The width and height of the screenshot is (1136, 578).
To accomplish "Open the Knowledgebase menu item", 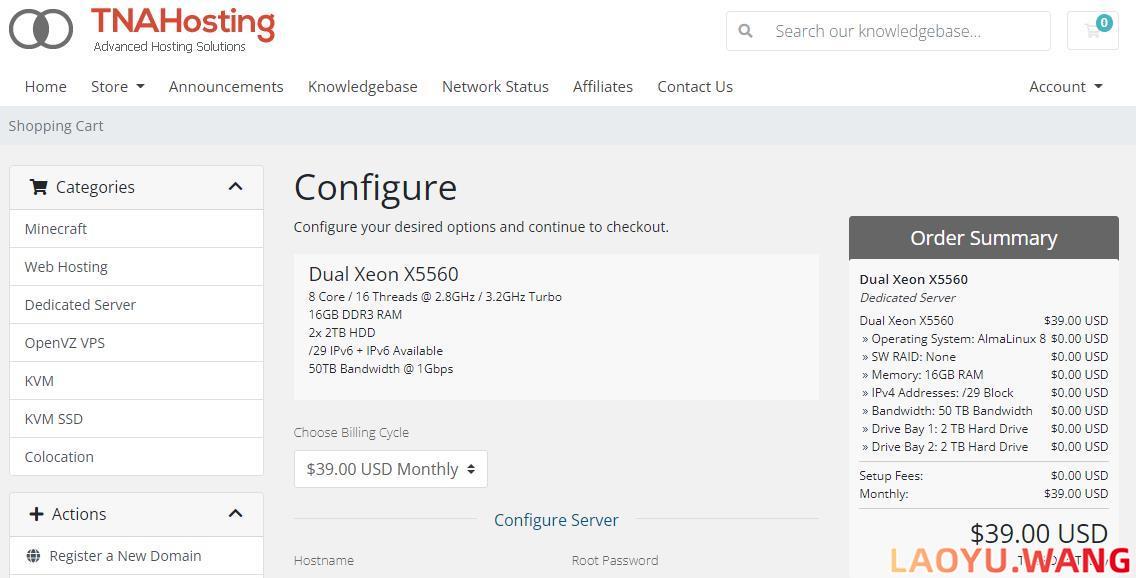I will [362, 87].
